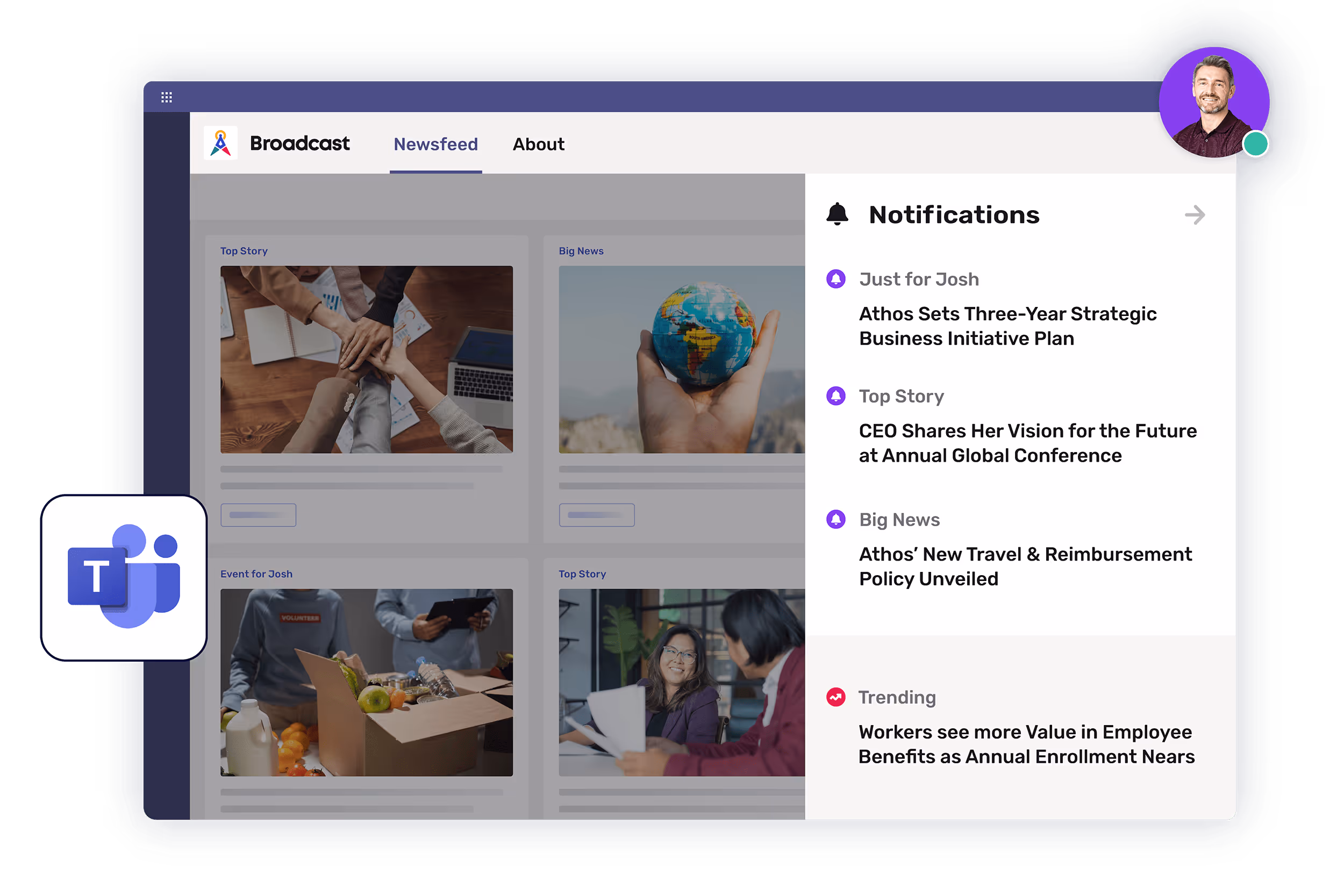Toggle to the Top Story card thumbnail
The width and height of the screenshot is (1344, 896).
point(366,360)
